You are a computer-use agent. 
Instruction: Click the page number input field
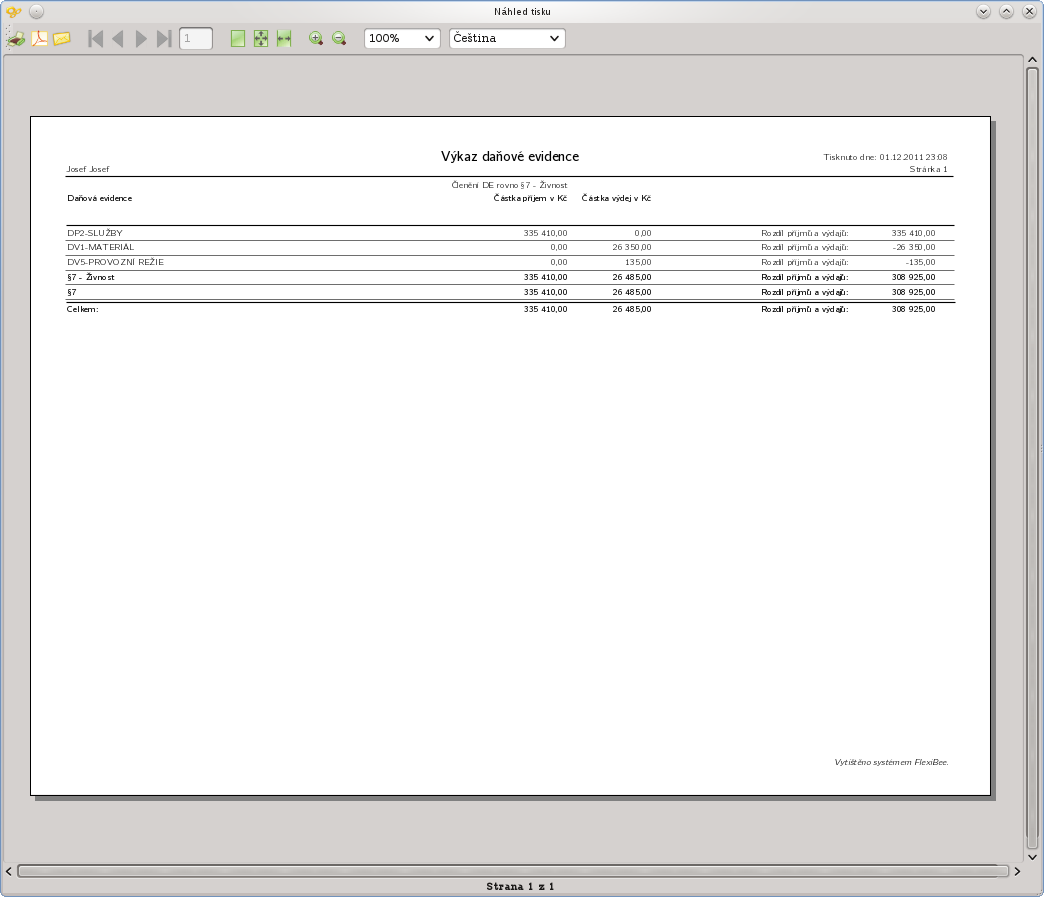(196, 39)
